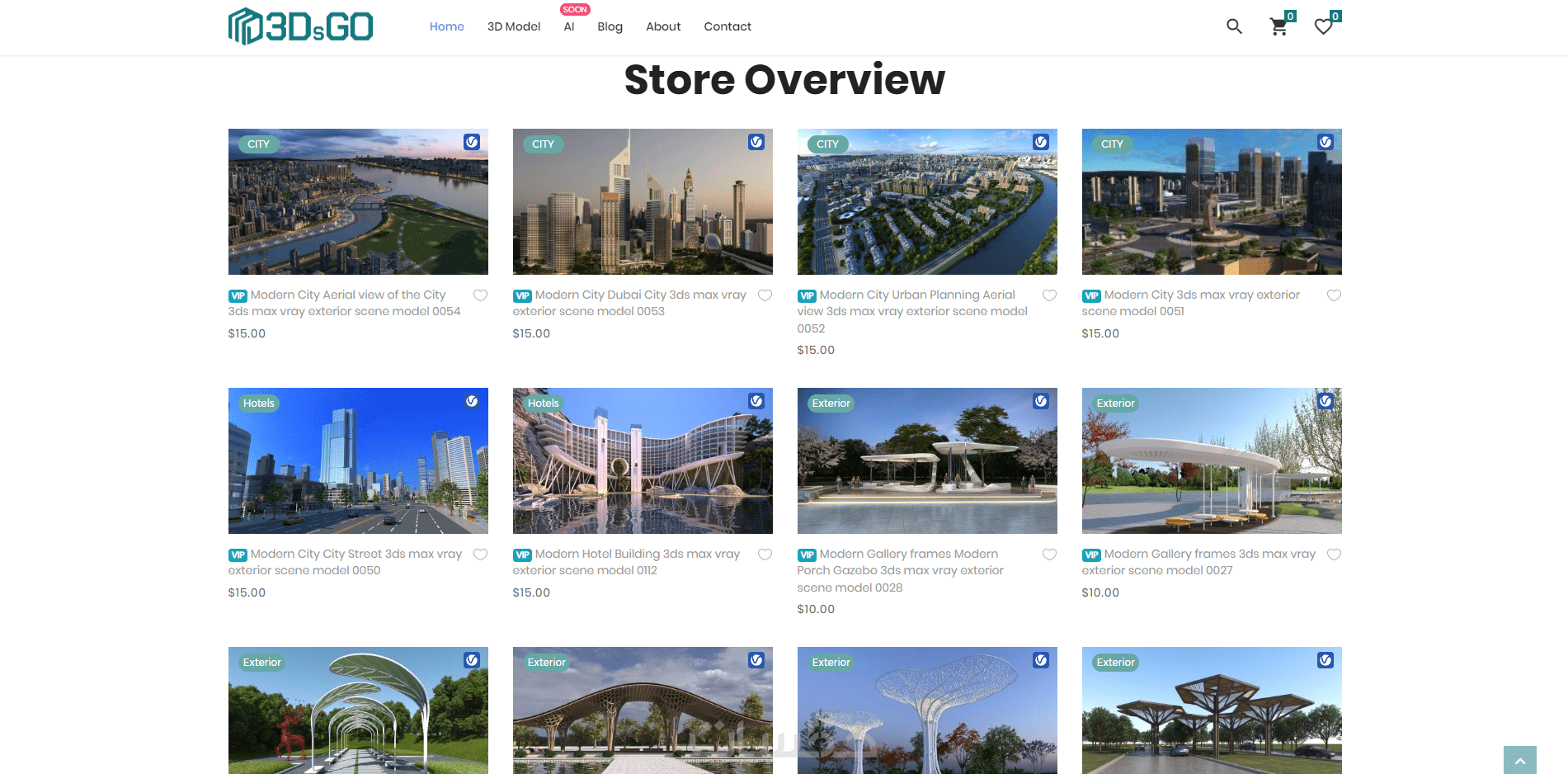The height and width of the screenshot is (774, 1568).
Task: Open the Blog page
Action: [x=610, y=26]
